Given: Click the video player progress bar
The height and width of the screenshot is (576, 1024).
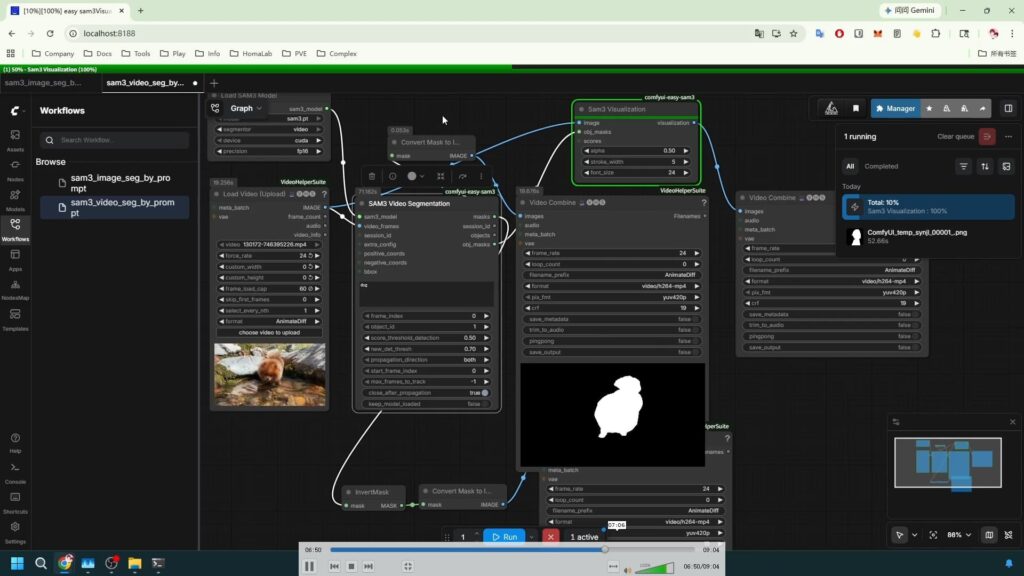Looking at the screenshot, I should click(467, 549).
